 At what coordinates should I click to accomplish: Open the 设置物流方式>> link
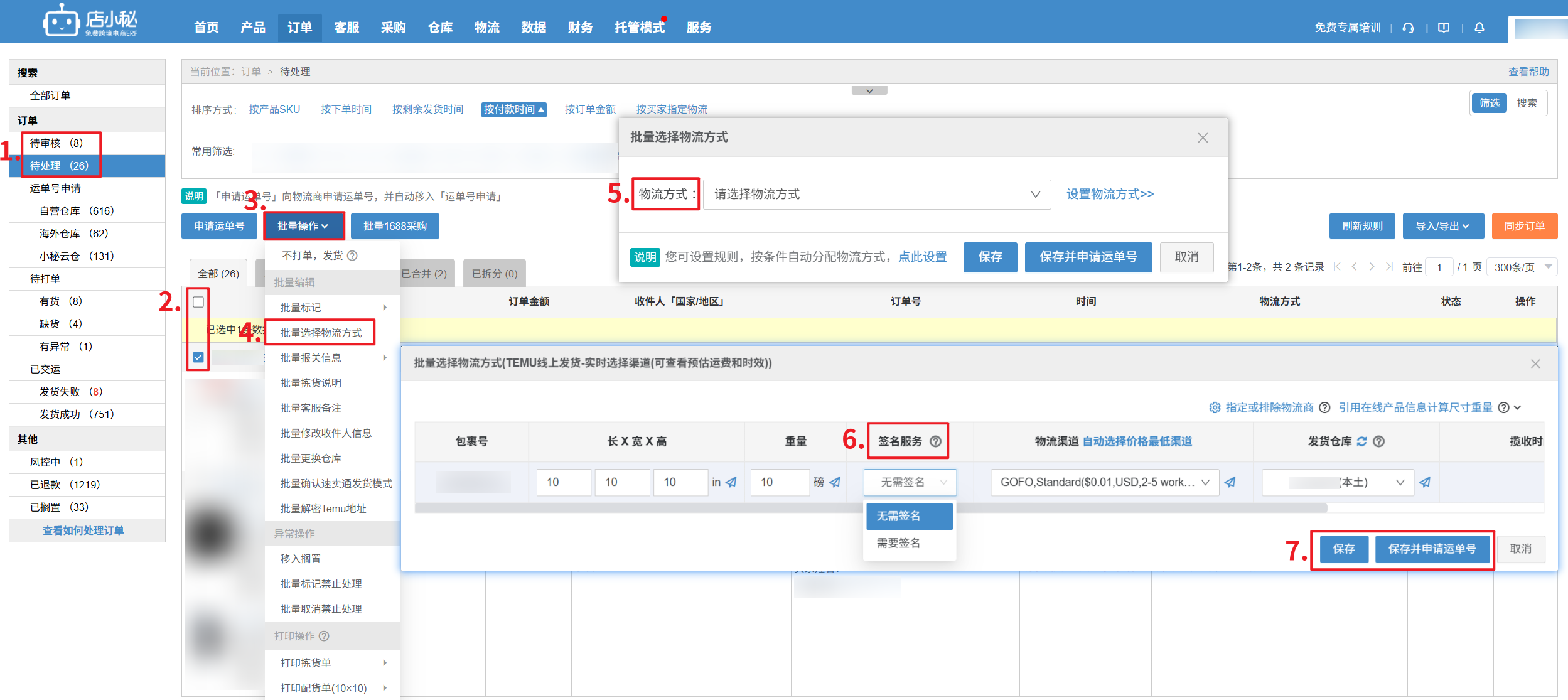(1110, 194)
